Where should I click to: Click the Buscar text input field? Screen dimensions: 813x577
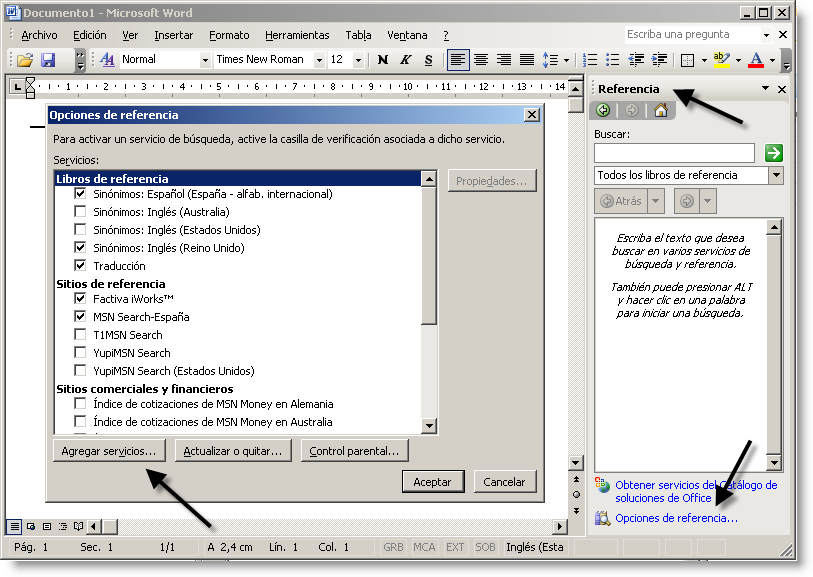pos(674,153)
